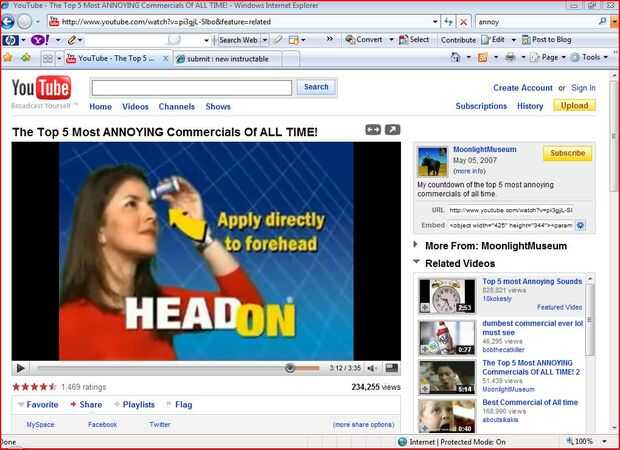Click the Create Account link

[523, 88]
